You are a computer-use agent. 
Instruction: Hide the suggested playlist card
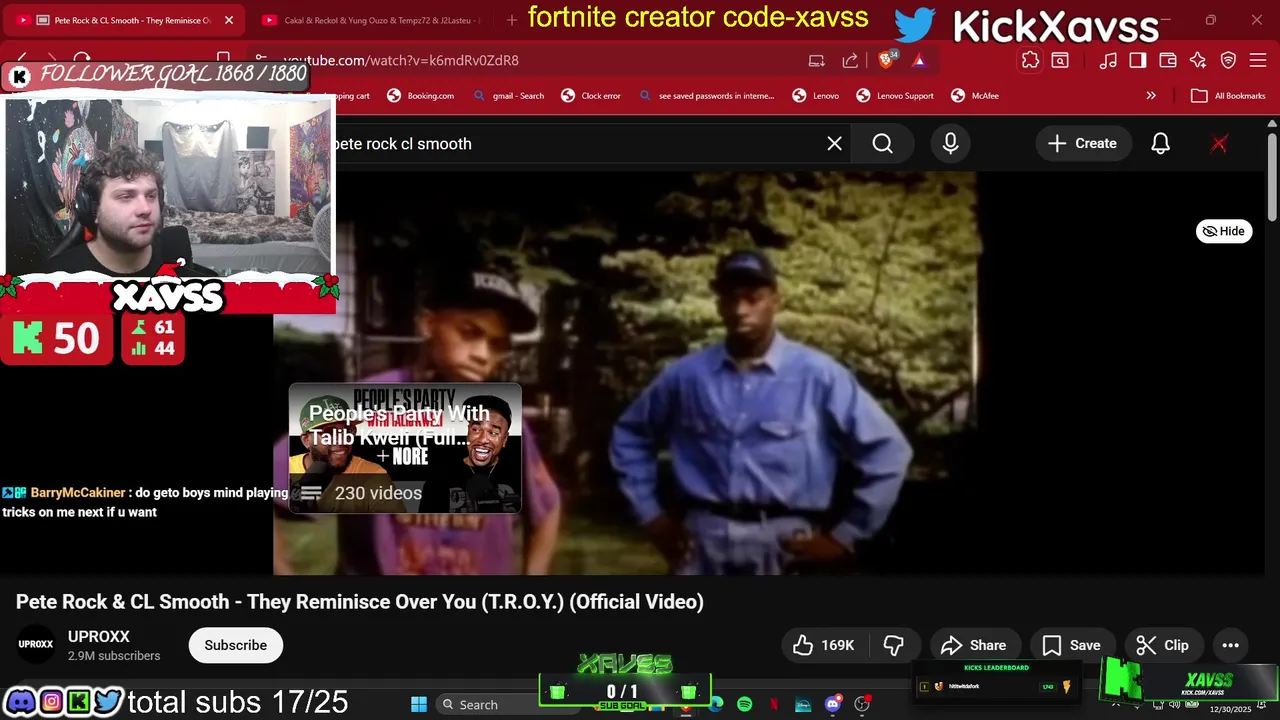pos(1224,231)
